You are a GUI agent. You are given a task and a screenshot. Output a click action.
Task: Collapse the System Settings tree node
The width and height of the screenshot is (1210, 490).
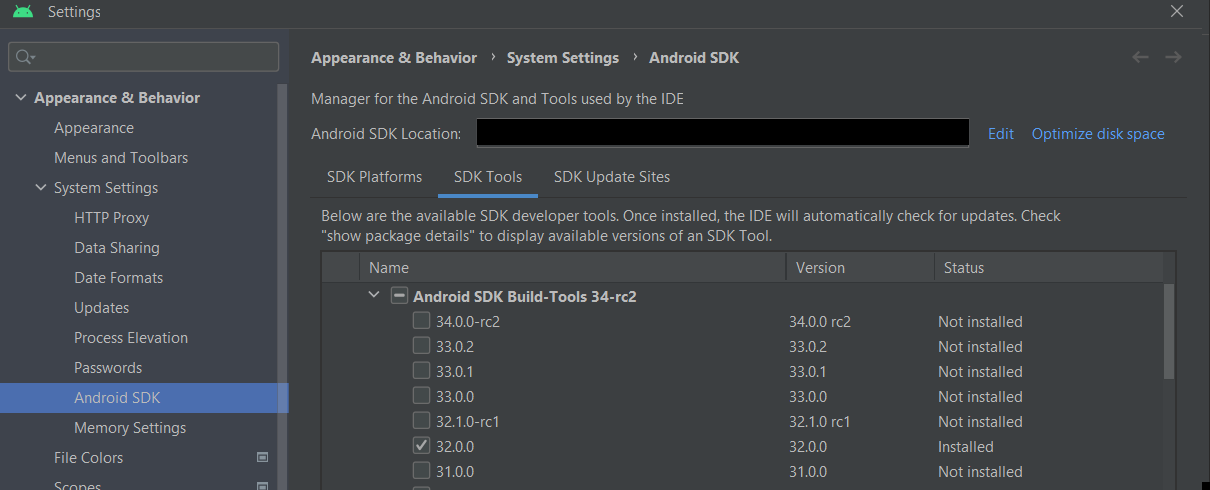41,188
